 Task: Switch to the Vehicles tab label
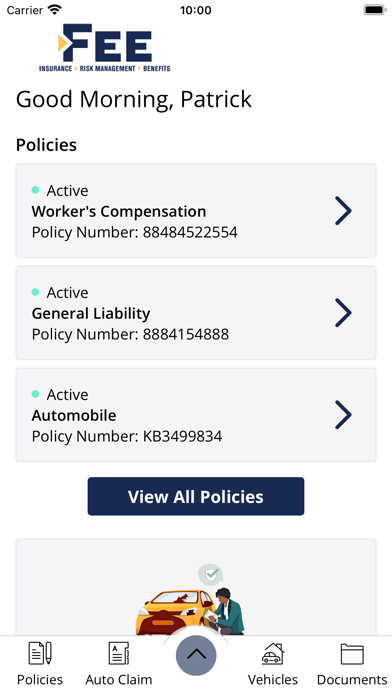273,680
